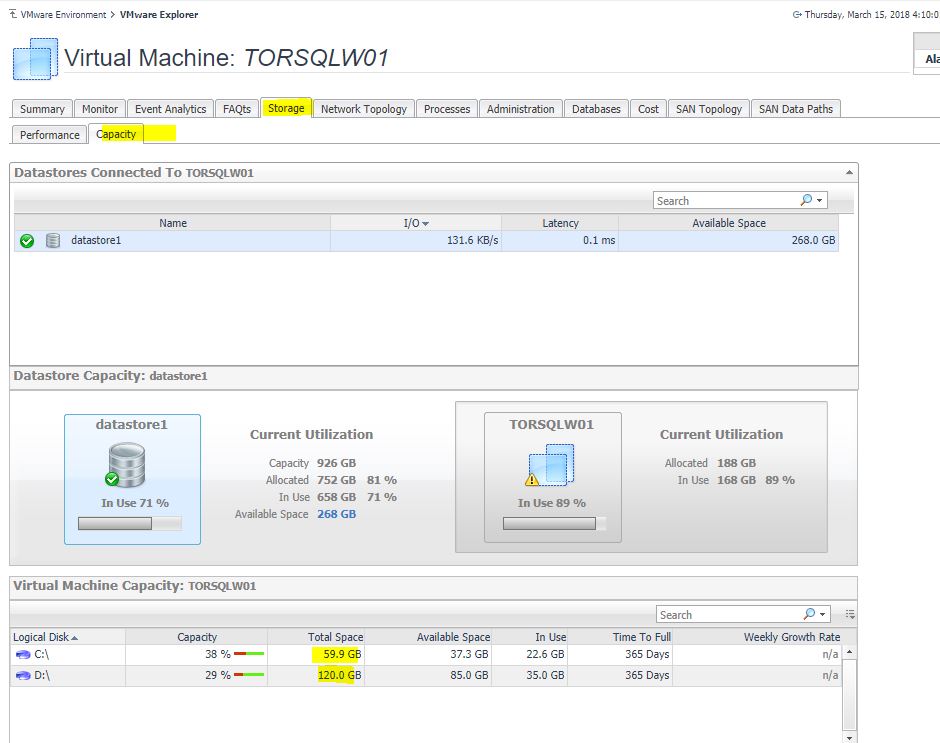
Task: Click the magnifier icon in VM Capacity search
Action: (x=809, y=614)
